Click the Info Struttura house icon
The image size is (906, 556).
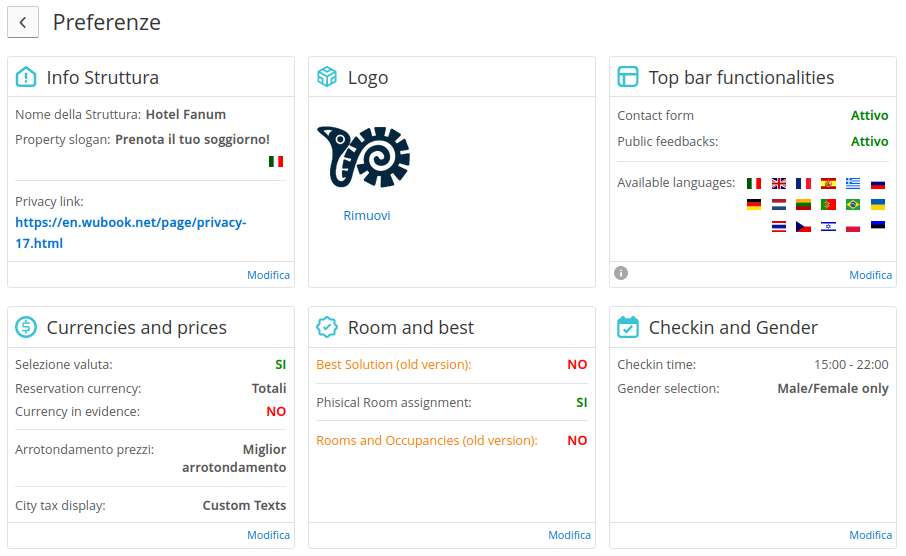coord(26,77)
